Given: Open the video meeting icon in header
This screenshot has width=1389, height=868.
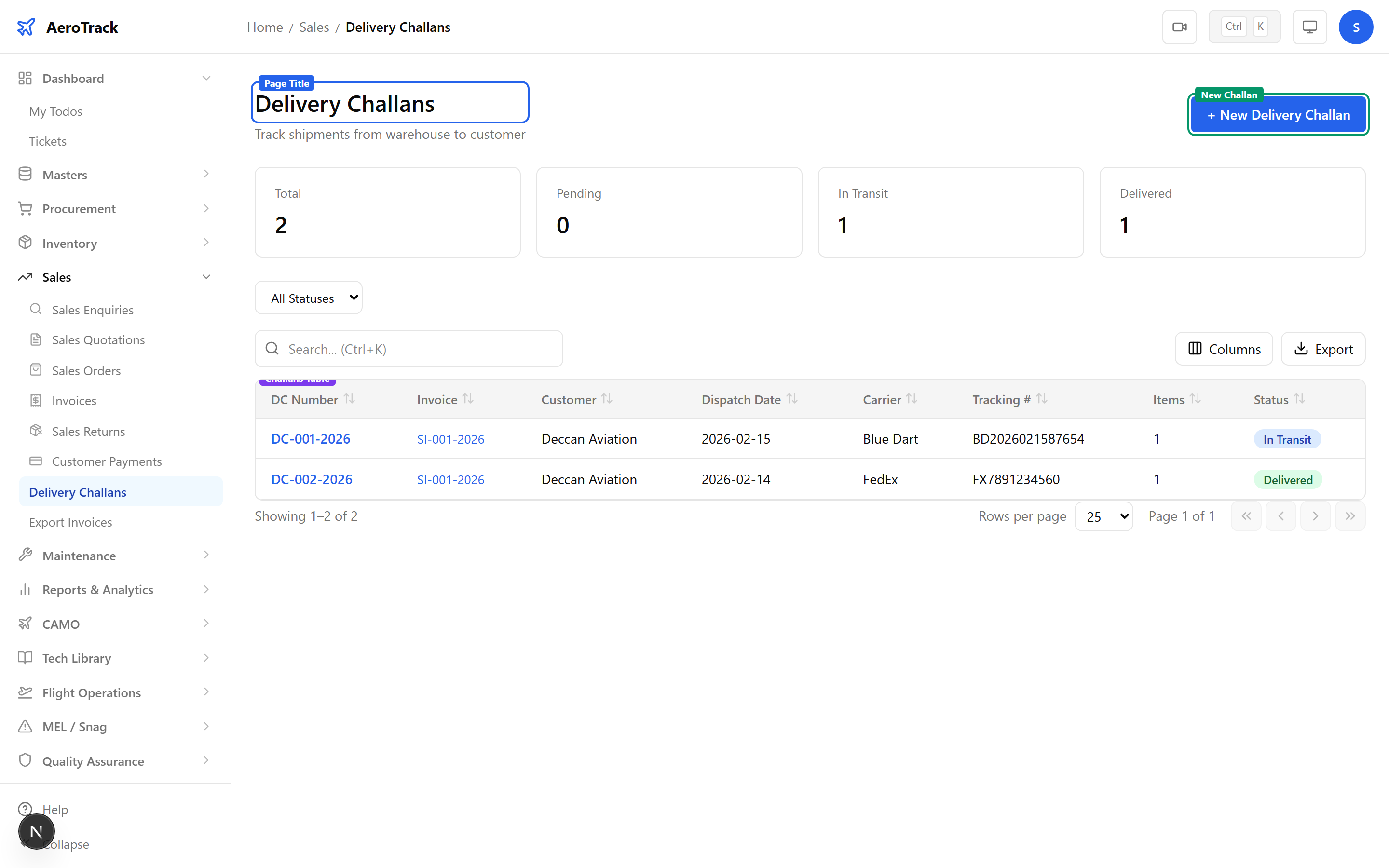Looking at the screenshot, I should (1180, 27).
